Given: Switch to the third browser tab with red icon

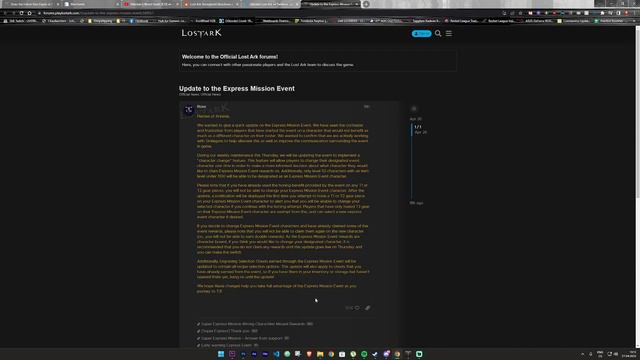Looking at the screenshot, I should pos(151,4).
